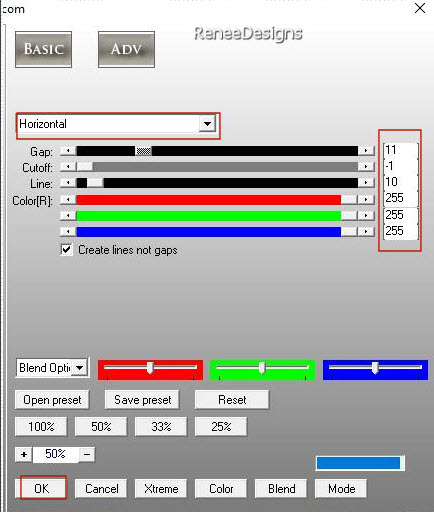
Task: Click the Color[R] red slider right arrow
Action: (x=366, y=199)
